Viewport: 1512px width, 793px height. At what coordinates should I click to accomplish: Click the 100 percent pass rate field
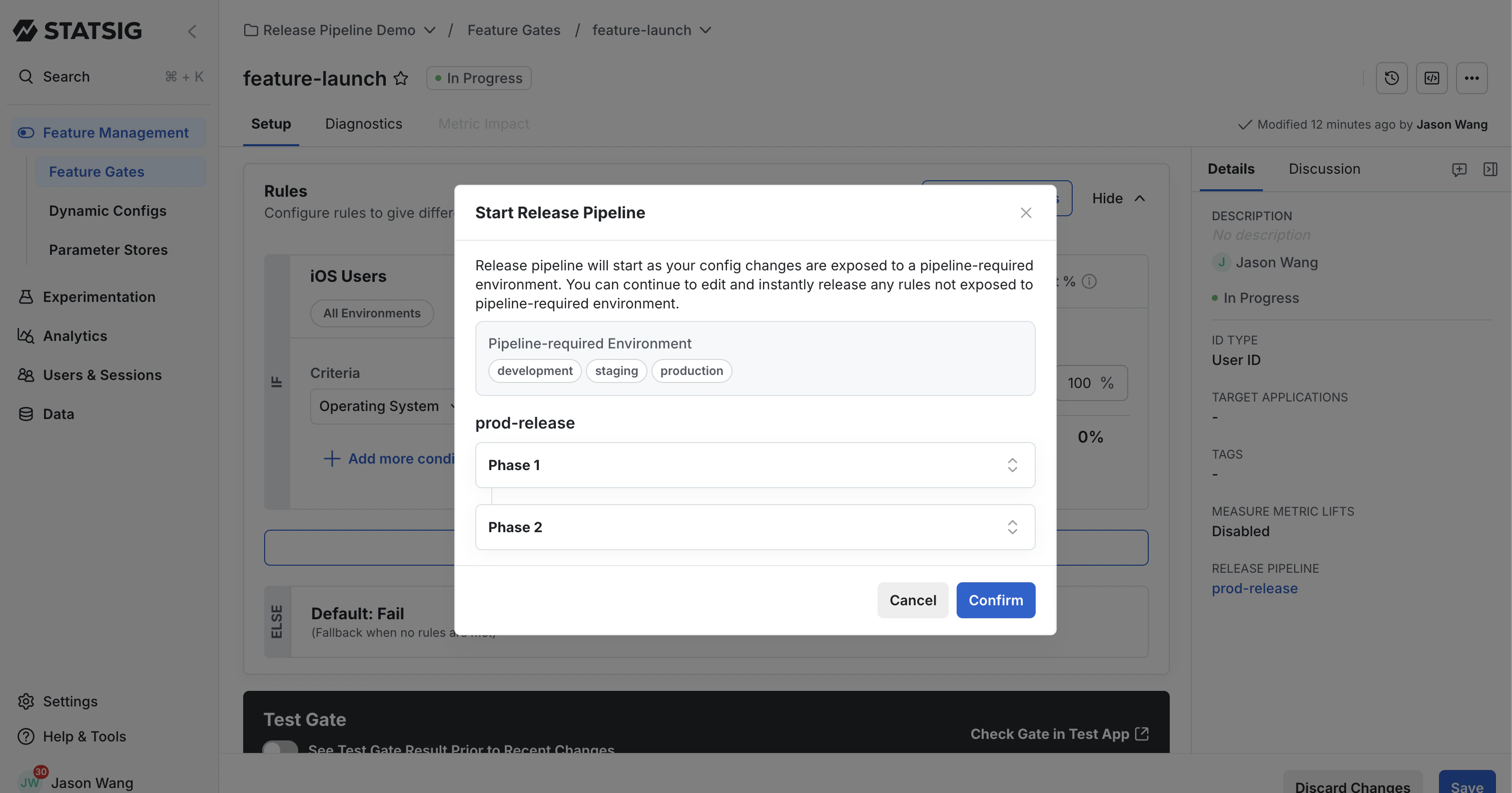click(x=1091, y=382)
